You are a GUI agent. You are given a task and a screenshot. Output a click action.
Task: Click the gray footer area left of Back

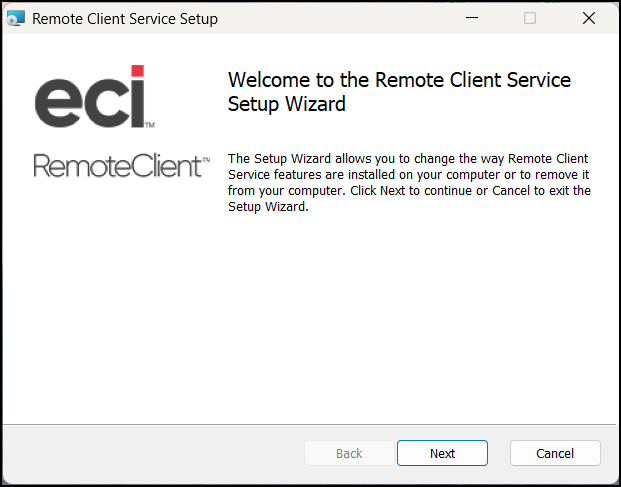click(152, 453)
